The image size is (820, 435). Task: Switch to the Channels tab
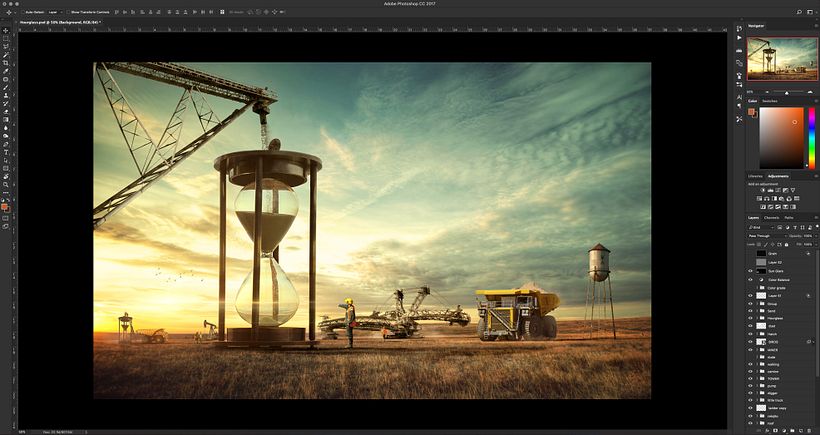(x=771, y=217)
